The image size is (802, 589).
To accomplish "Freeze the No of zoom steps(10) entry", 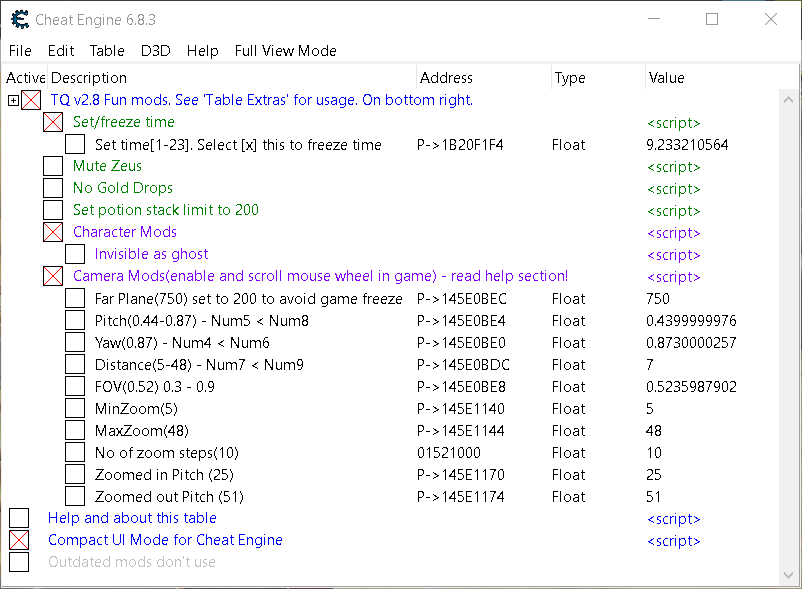I will 75,452.
